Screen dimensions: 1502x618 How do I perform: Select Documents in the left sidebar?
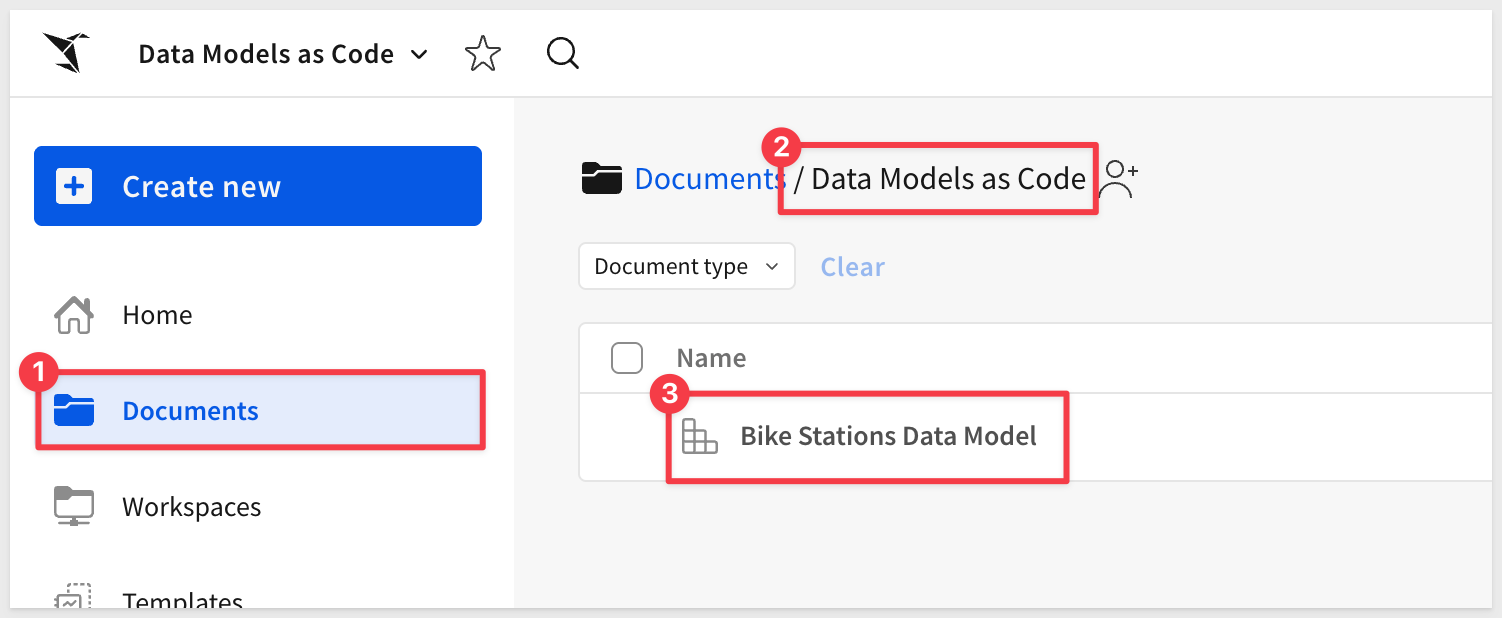(190, 411)
